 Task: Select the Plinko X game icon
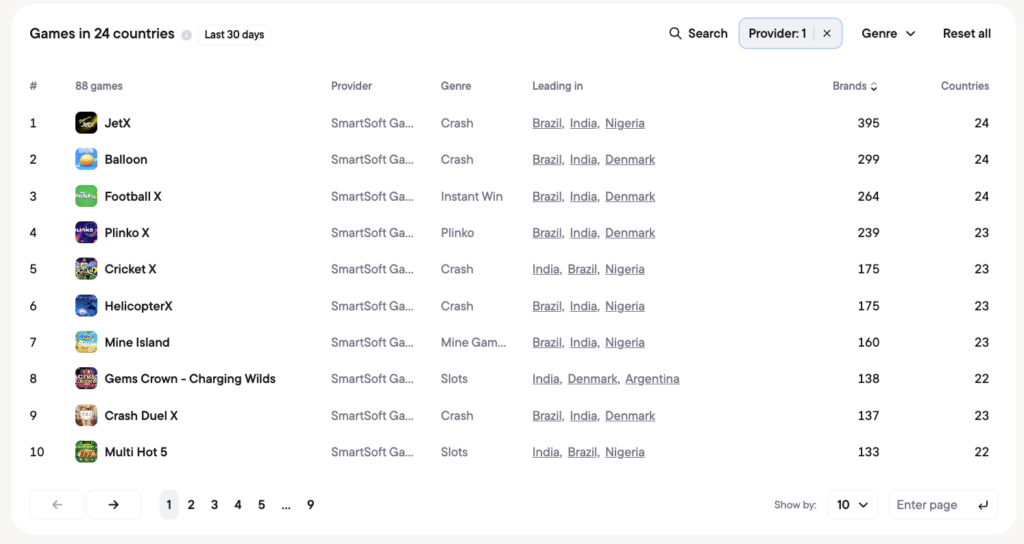click(x=86, y=232)
